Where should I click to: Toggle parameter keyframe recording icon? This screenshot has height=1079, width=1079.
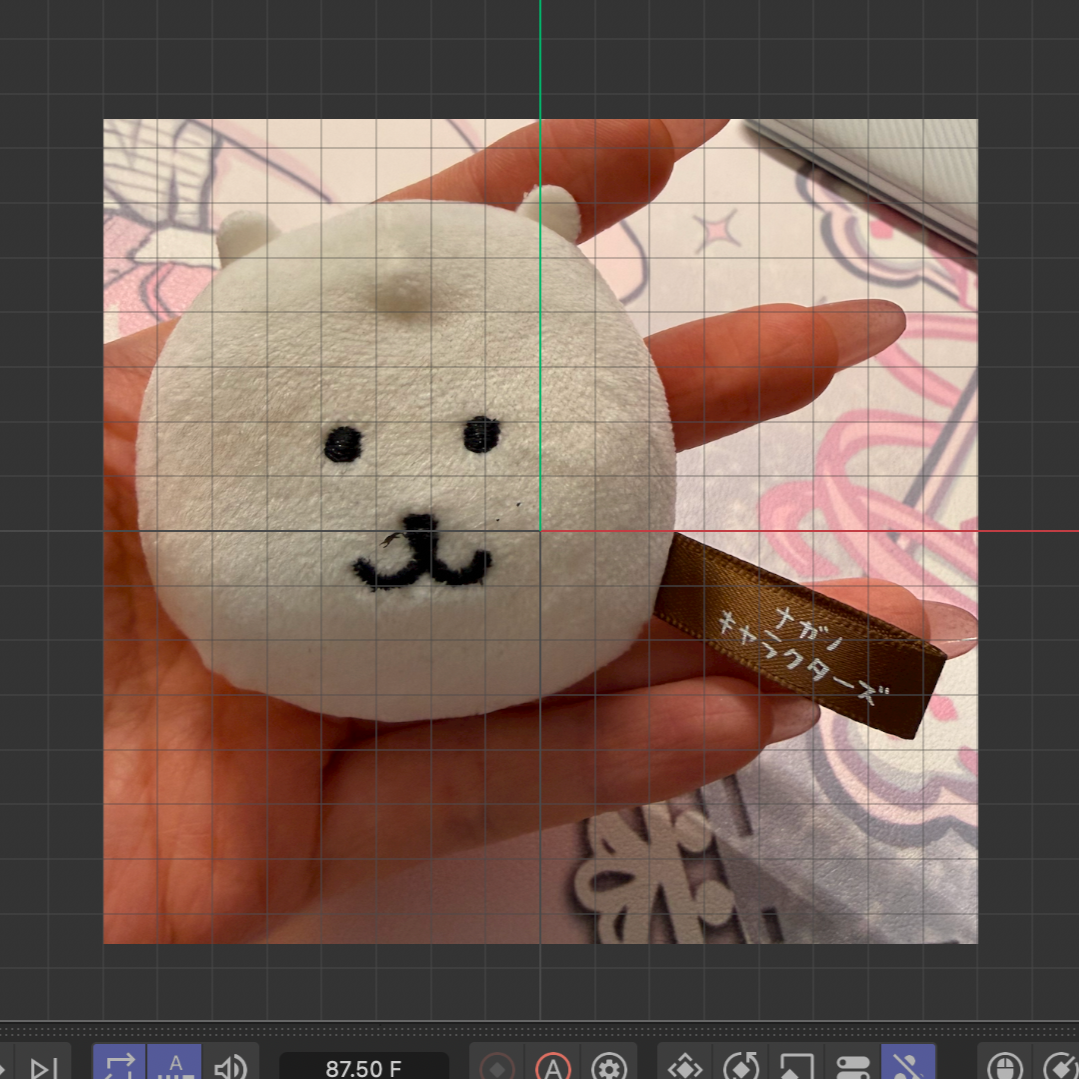pos(853,1068)
